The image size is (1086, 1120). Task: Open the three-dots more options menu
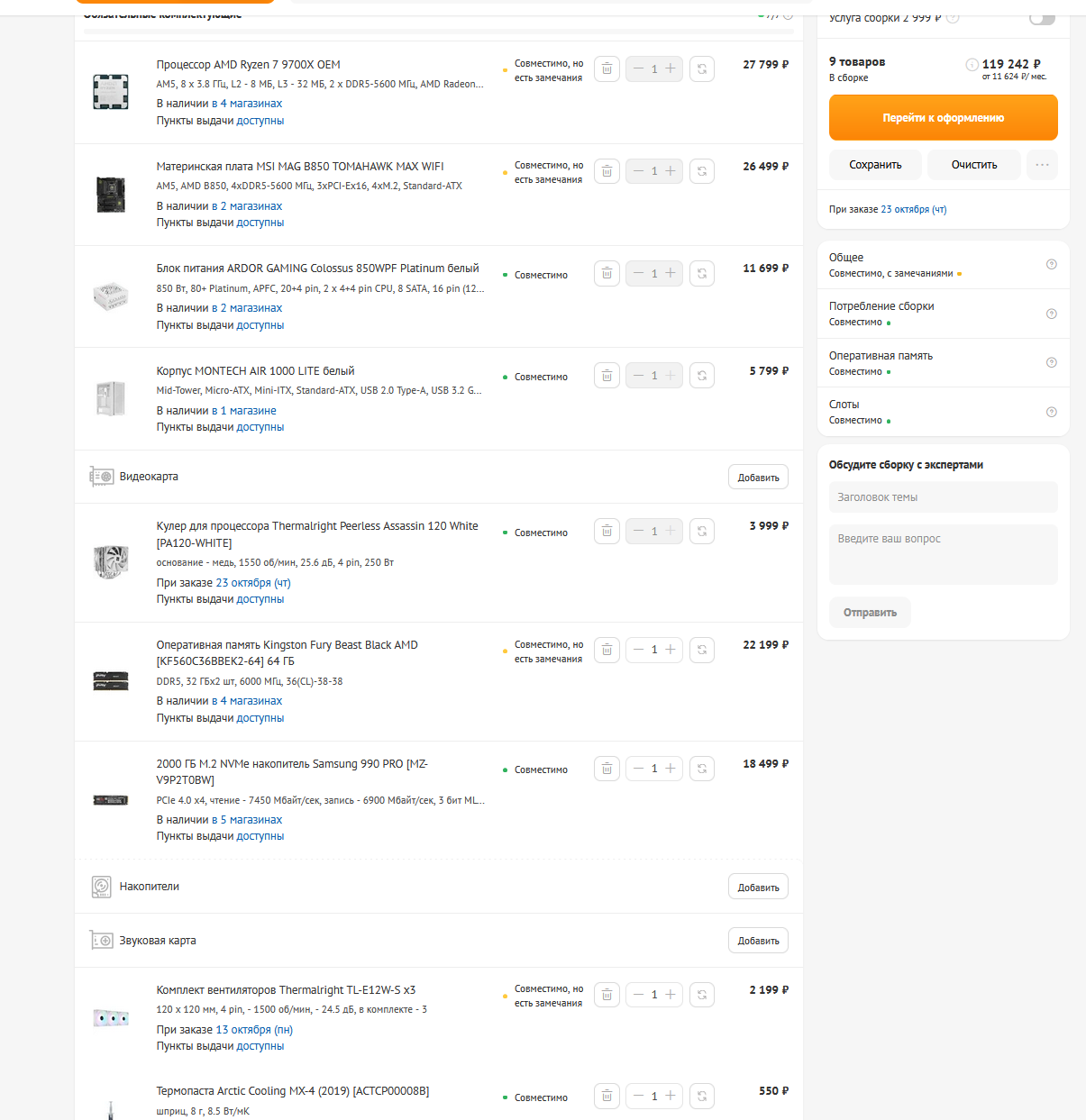1042,165
